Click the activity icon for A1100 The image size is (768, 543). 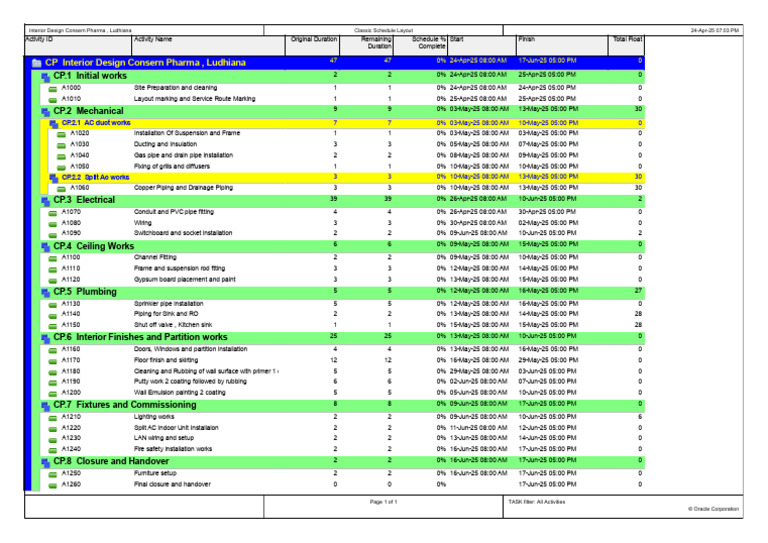[52, 259]
